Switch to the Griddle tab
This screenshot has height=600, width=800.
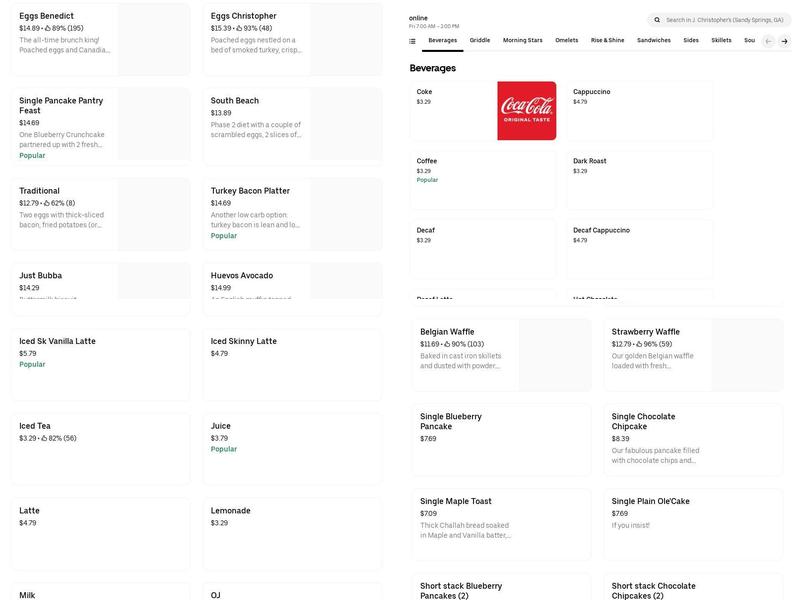tap(480, 41)
